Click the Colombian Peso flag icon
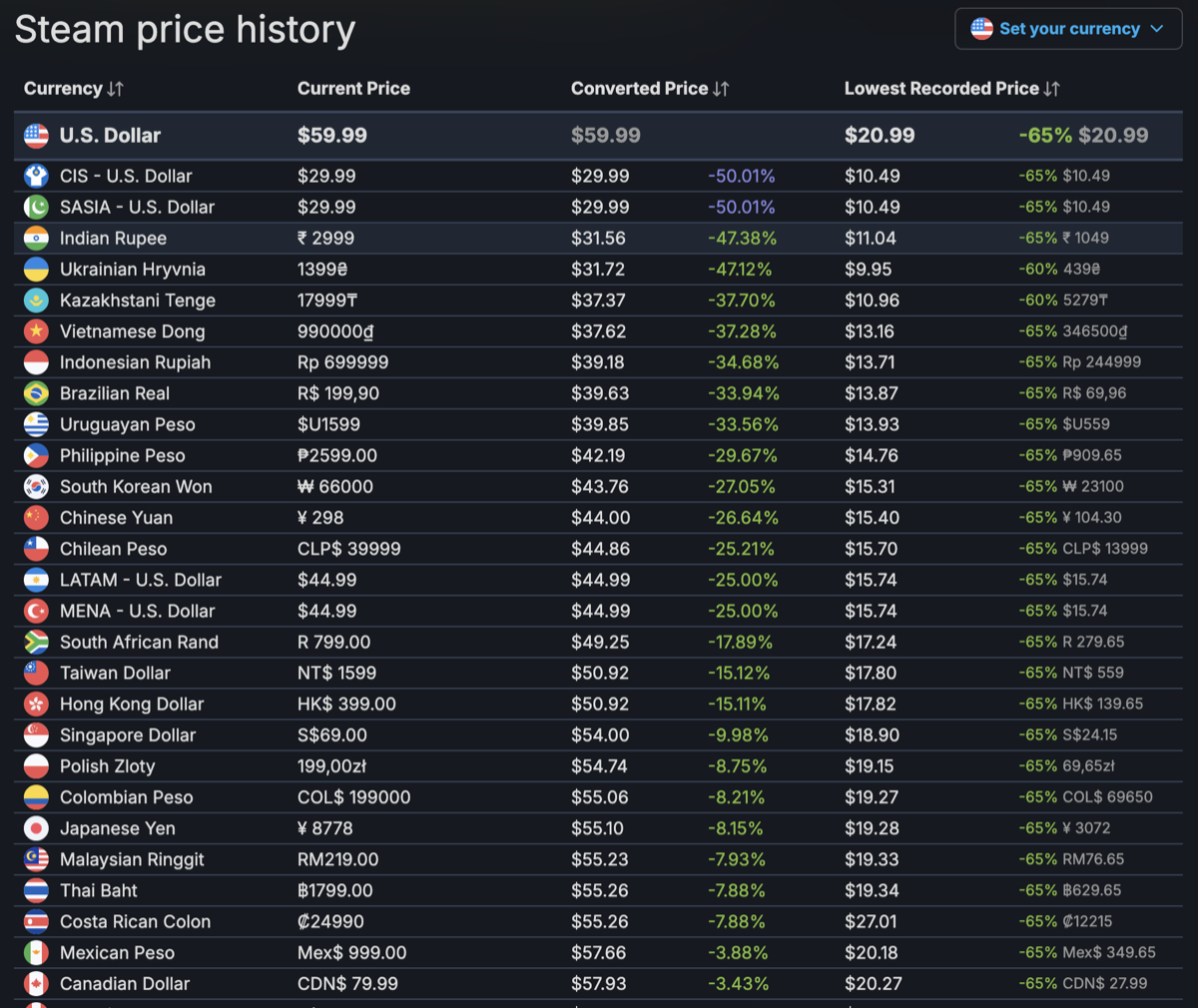The width and height of the screenshot is (1198, 1008). click(x=36, y=796)
